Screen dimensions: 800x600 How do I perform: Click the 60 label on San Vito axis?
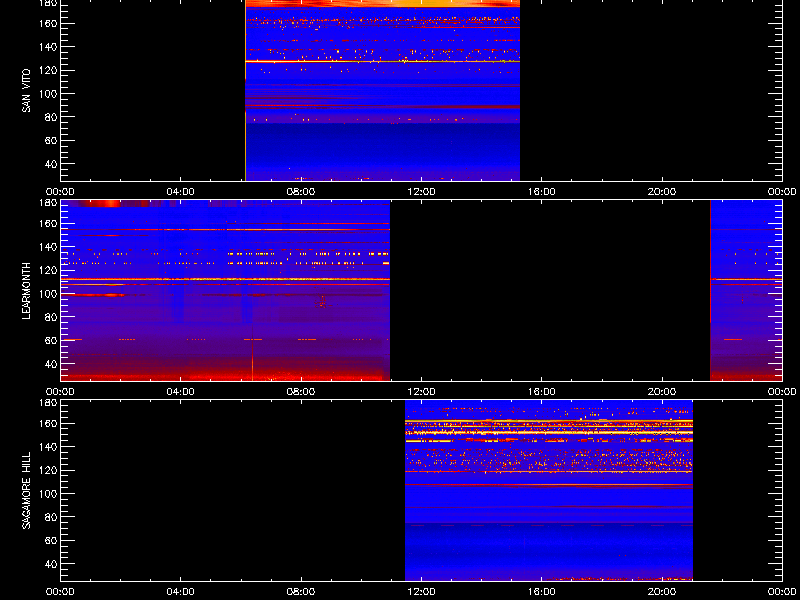coord(51,141)
